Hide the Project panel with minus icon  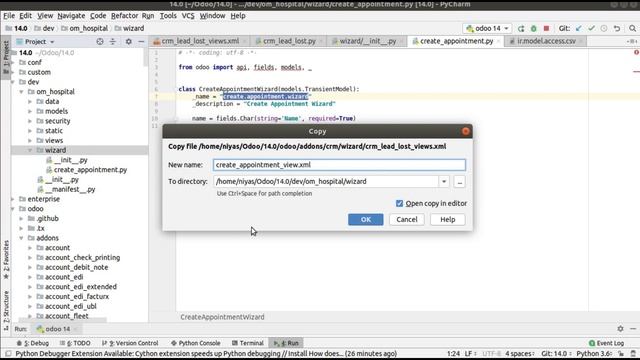coord(141,42)
